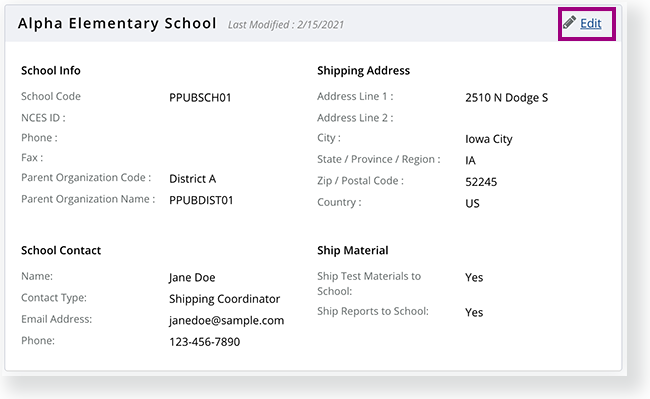Click the pencil edit icon
The image size is (650, 399).
click(x=569, y=22)
